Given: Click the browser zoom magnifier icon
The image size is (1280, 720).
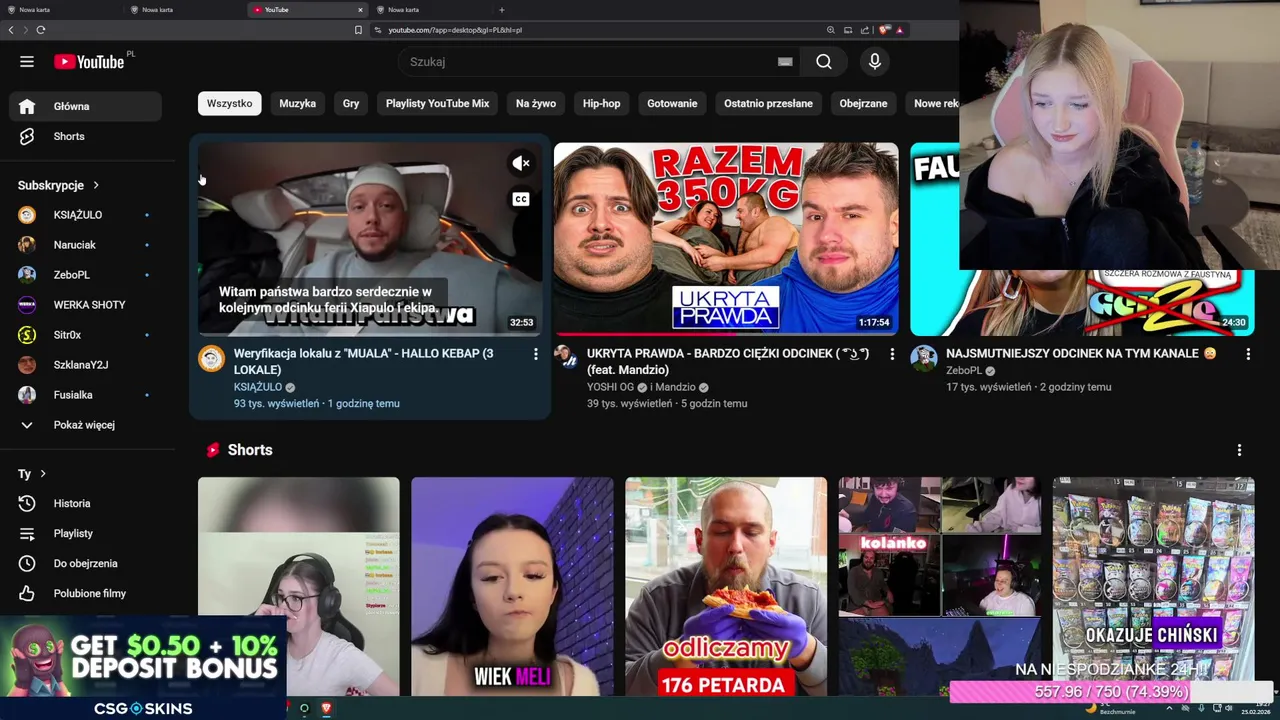Looking at the screenshot, I should [x=830, y=30].
